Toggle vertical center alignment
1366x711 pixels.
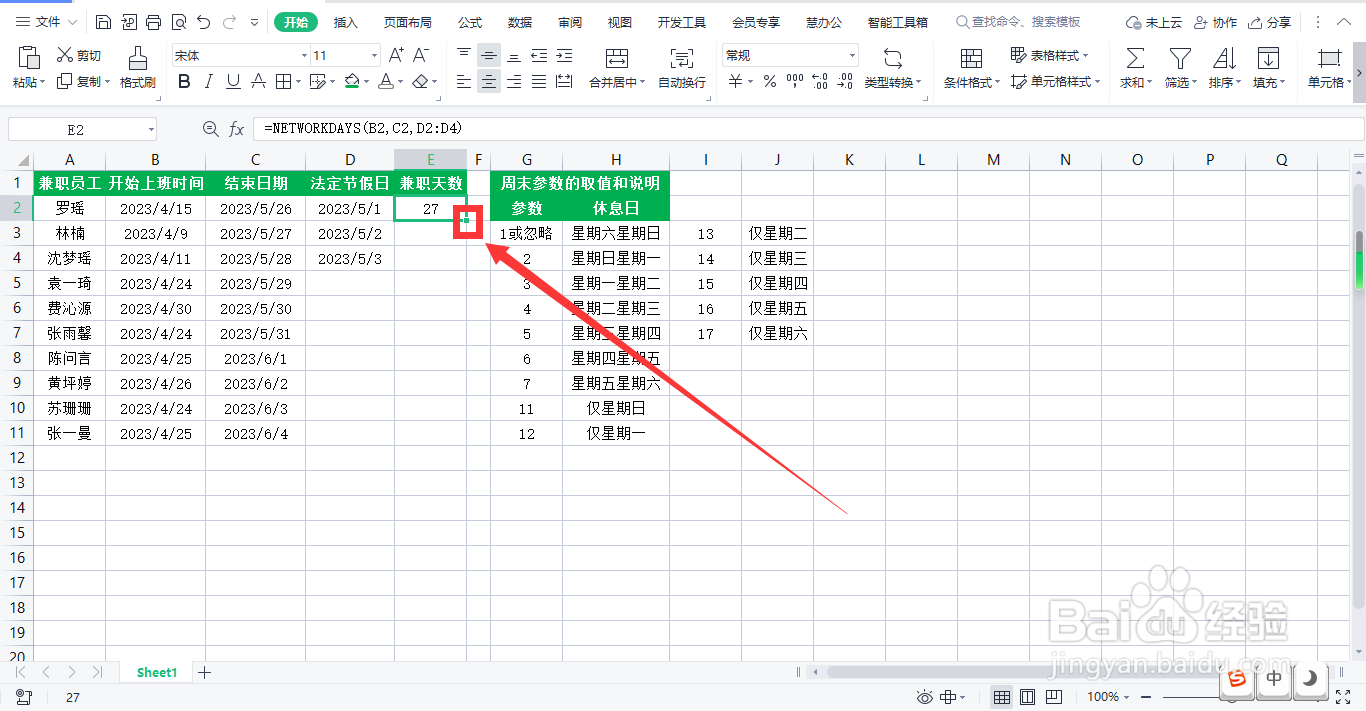point(489,56)
